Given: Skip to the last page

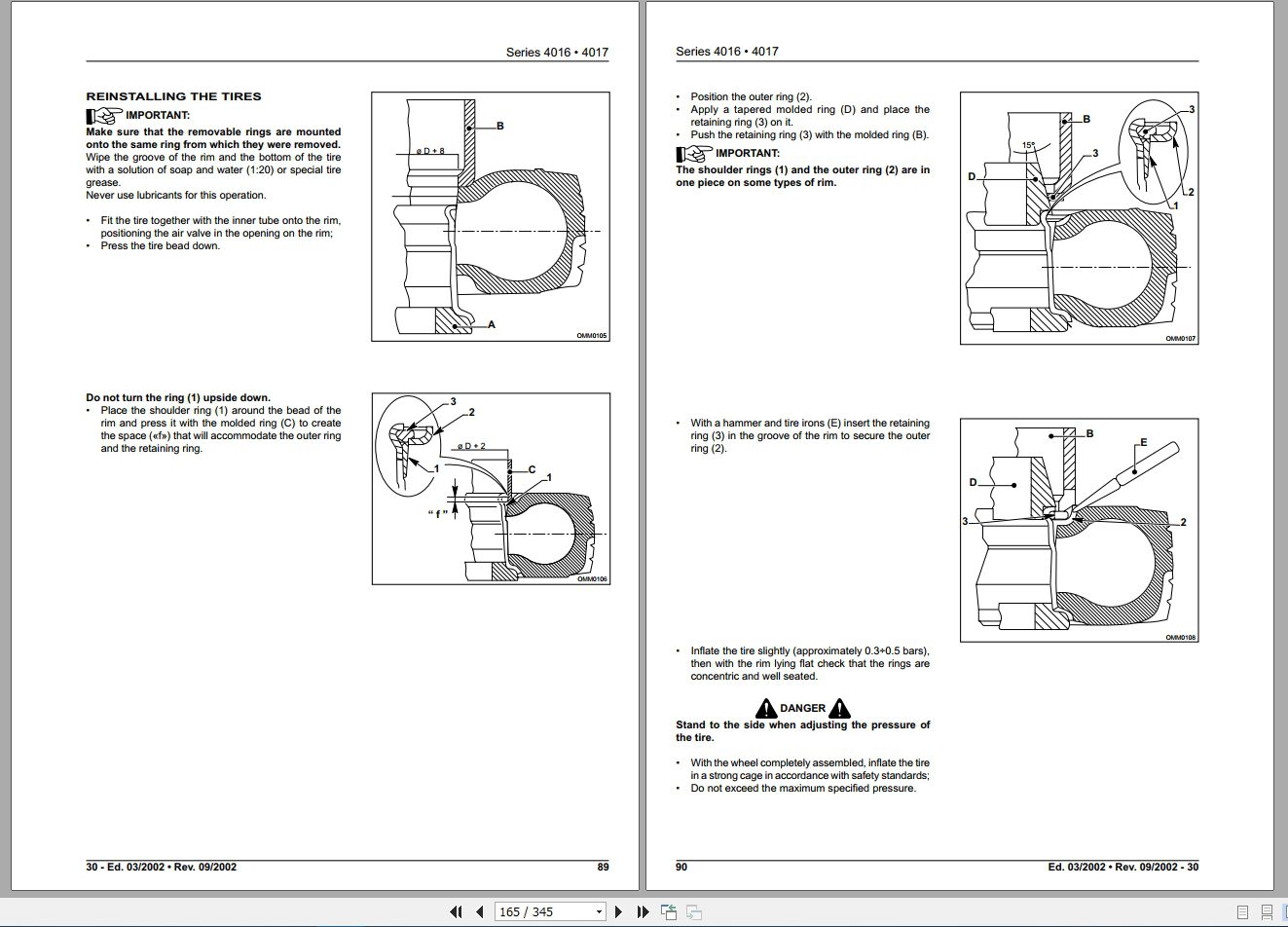Looking at the screenshot, I should click(x=644, y=911).
